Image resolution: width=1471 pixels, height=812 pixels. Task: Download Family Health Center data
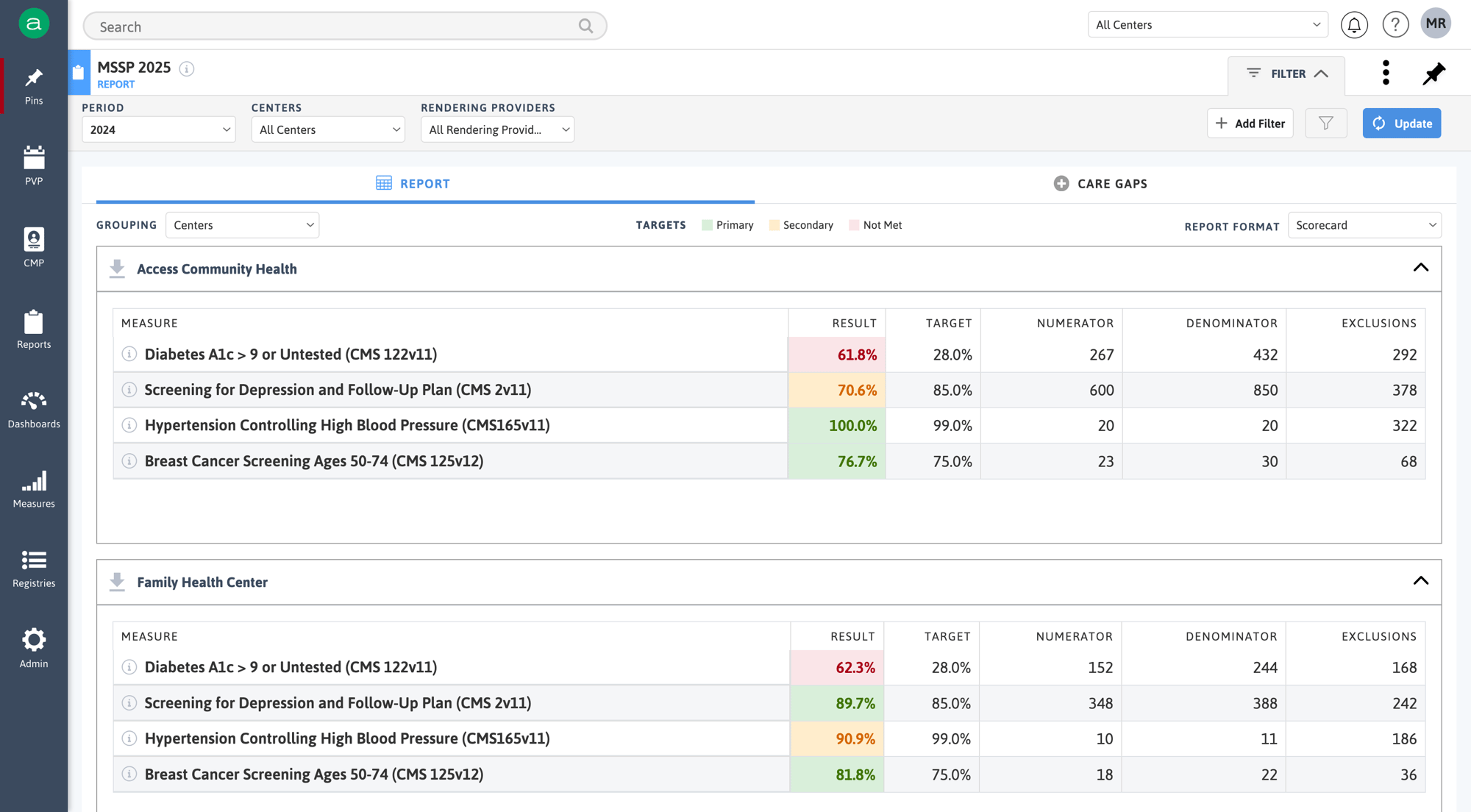click(x=117, y=583)
